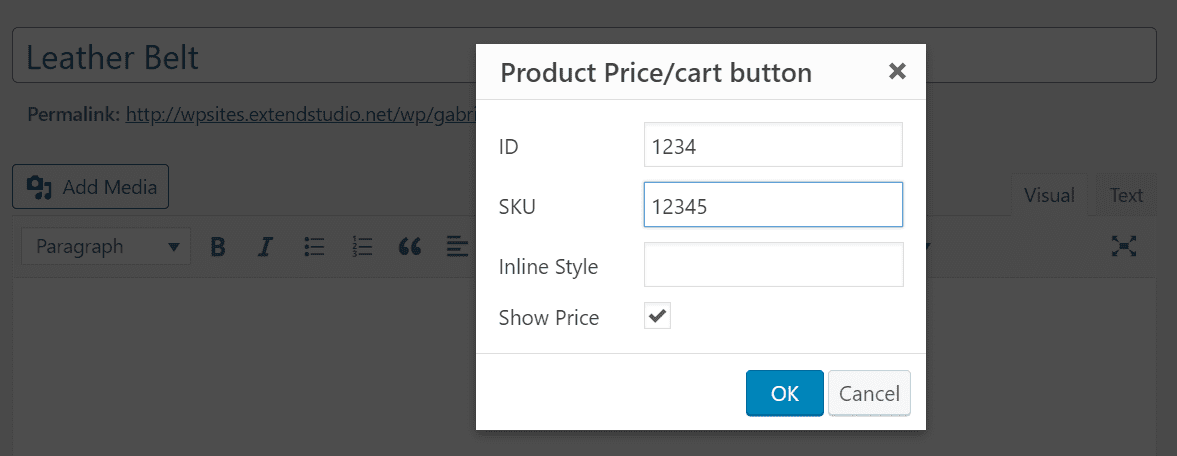Screen dimensions: 1177x456
Task: Apply italic formatting from toolbar
Action: pos(264,246)
